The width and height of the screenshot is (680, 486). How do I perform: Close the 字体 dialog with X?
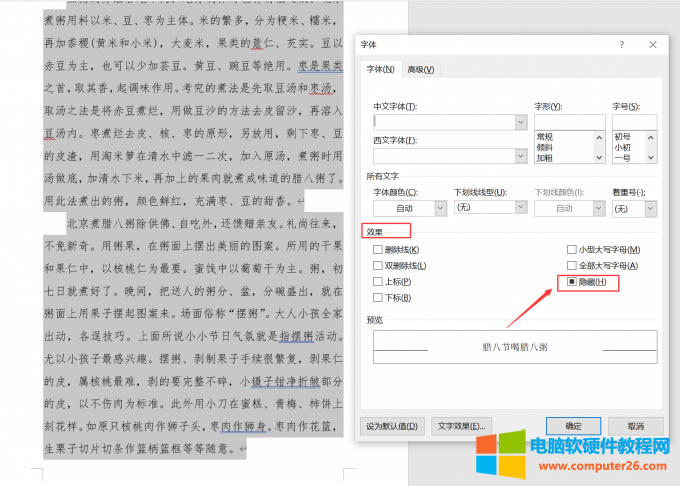652,45
